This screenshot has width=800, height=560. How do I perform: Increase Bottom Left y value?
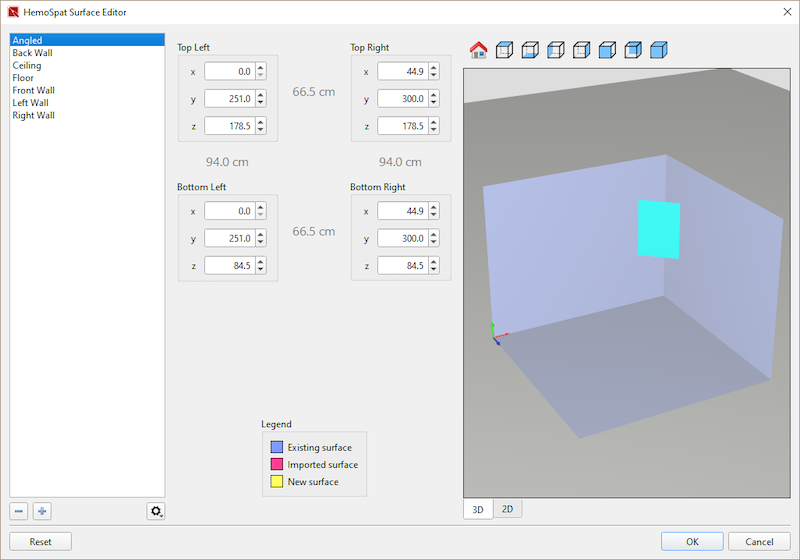tap(261, 235)
